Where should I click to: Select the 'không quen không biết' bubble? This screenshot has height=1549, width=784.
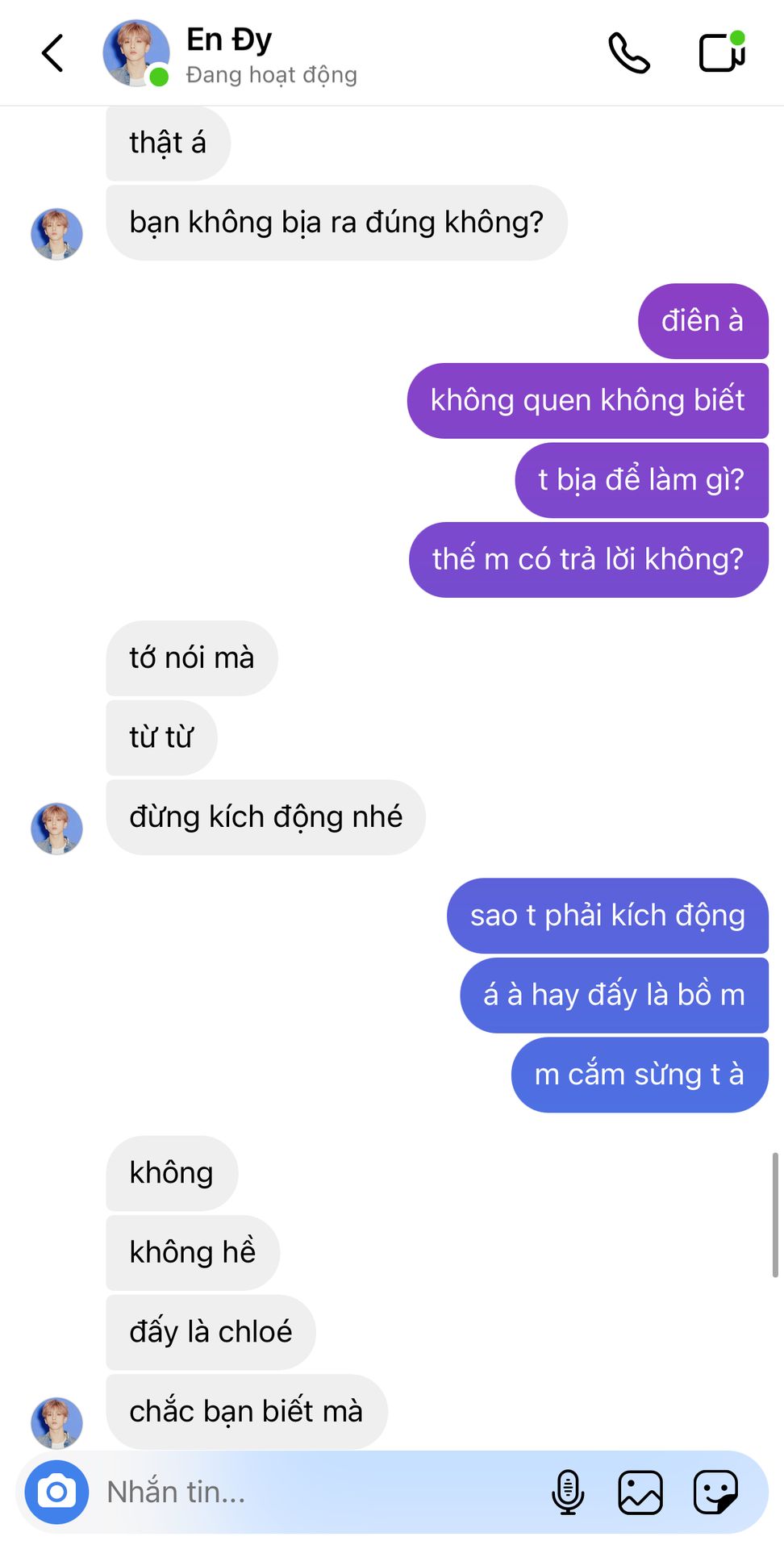(587, 401)
